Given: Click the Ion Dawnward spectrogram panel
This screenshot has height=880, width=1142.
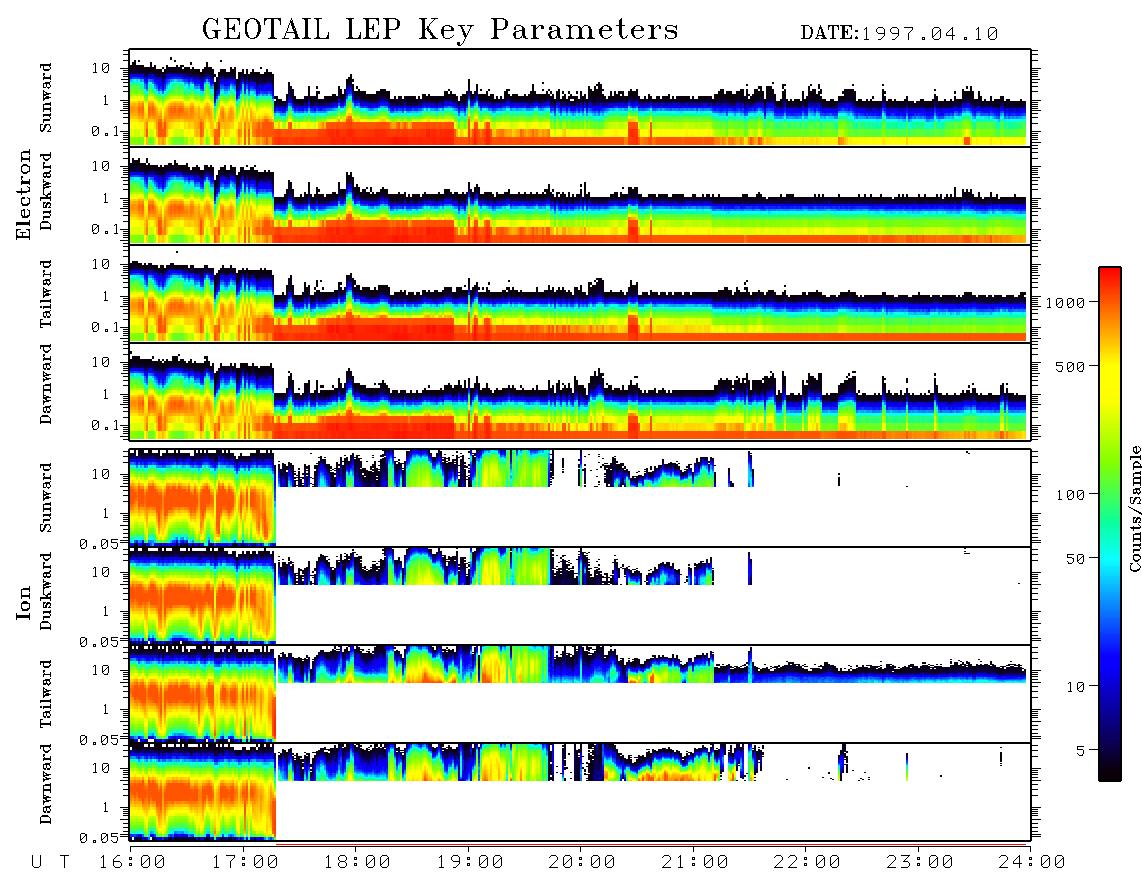Looking at the screenshot, I should click(x=580, y=791).
